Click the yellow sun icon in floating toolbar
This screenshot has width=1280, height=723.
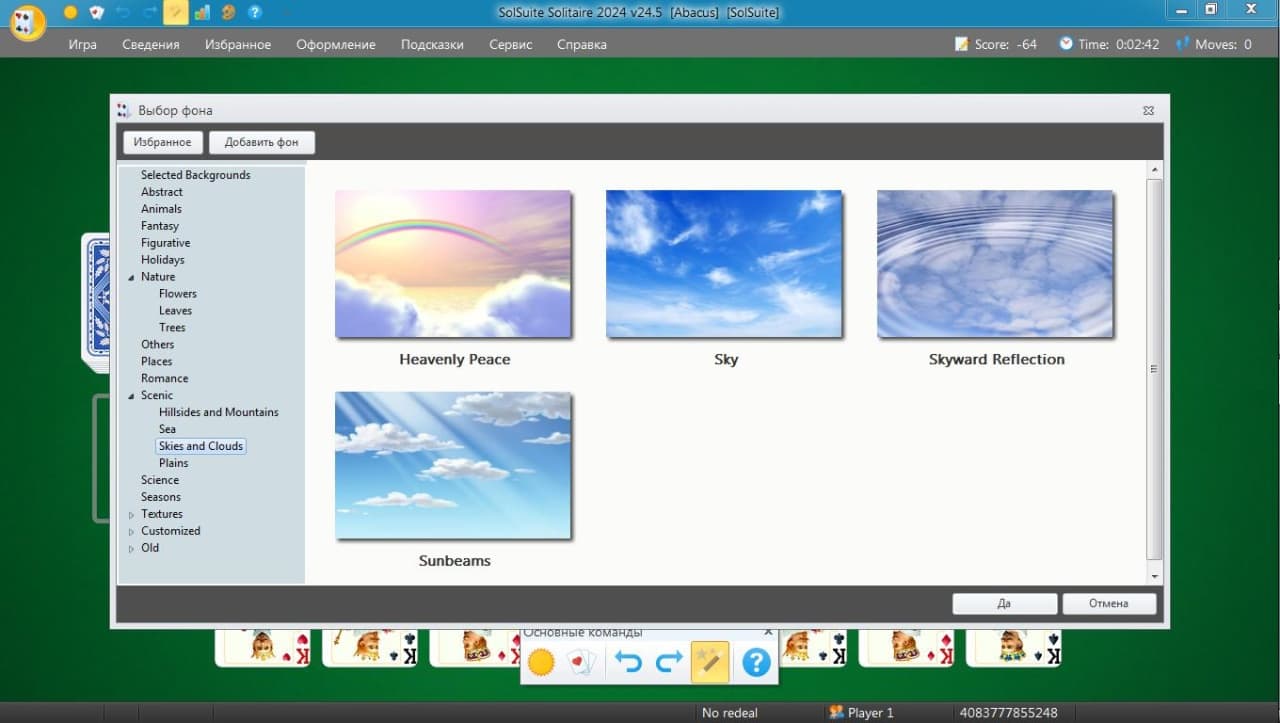point(541,662)
